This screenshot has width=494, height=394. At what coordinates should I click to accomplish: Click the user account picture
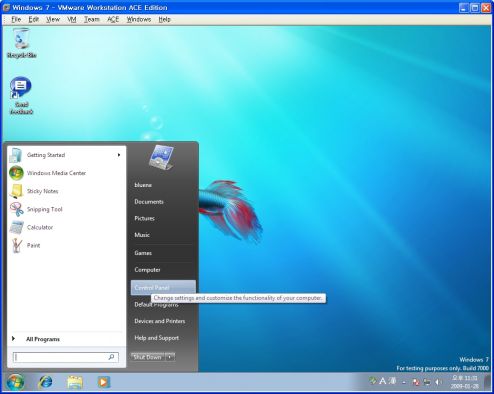tap(161, 157)
